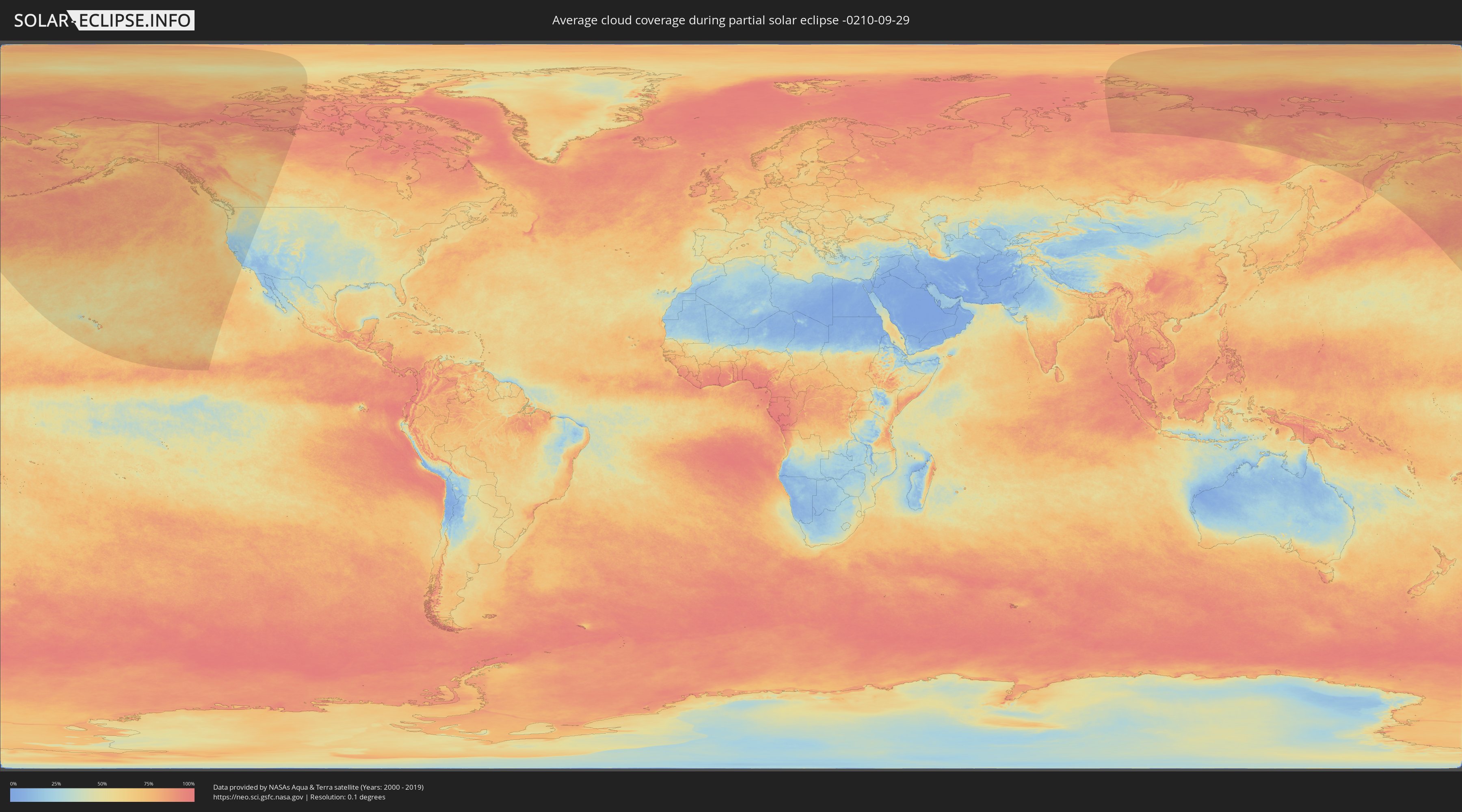
Task: Click the 25% legend label
Action: 56,784
